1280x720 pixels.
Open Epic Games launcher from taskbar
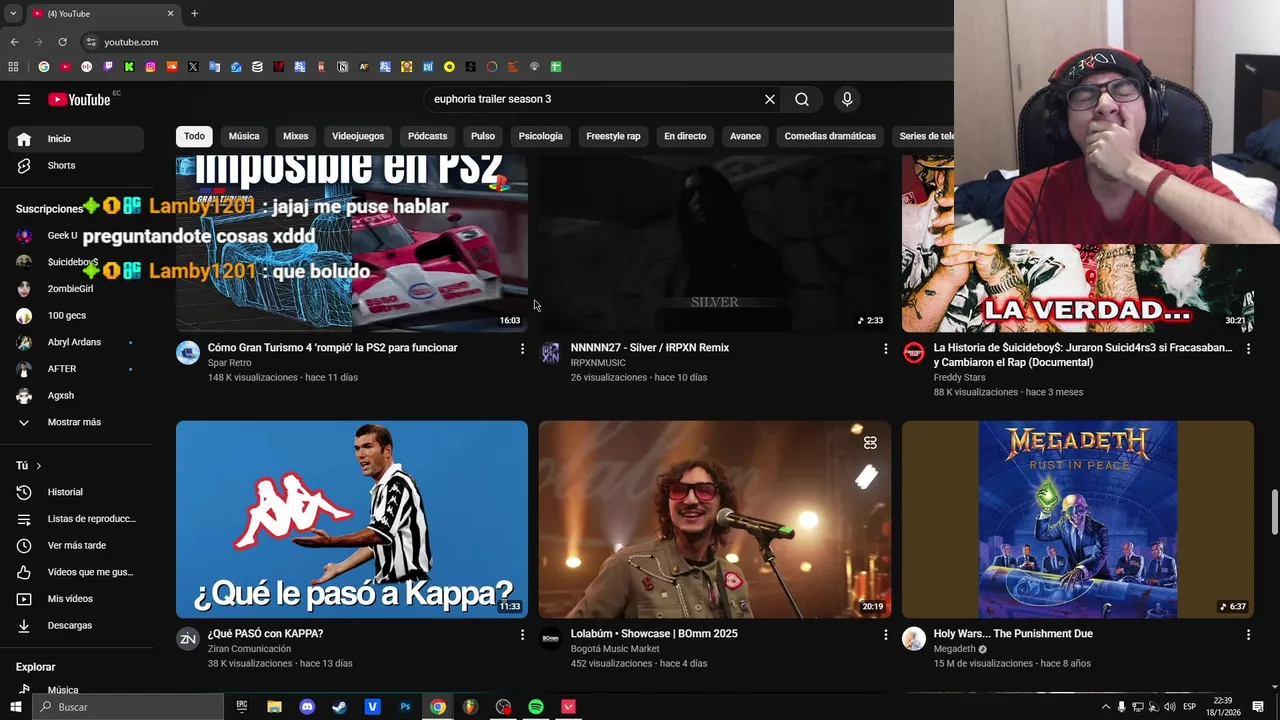(242, 707)
